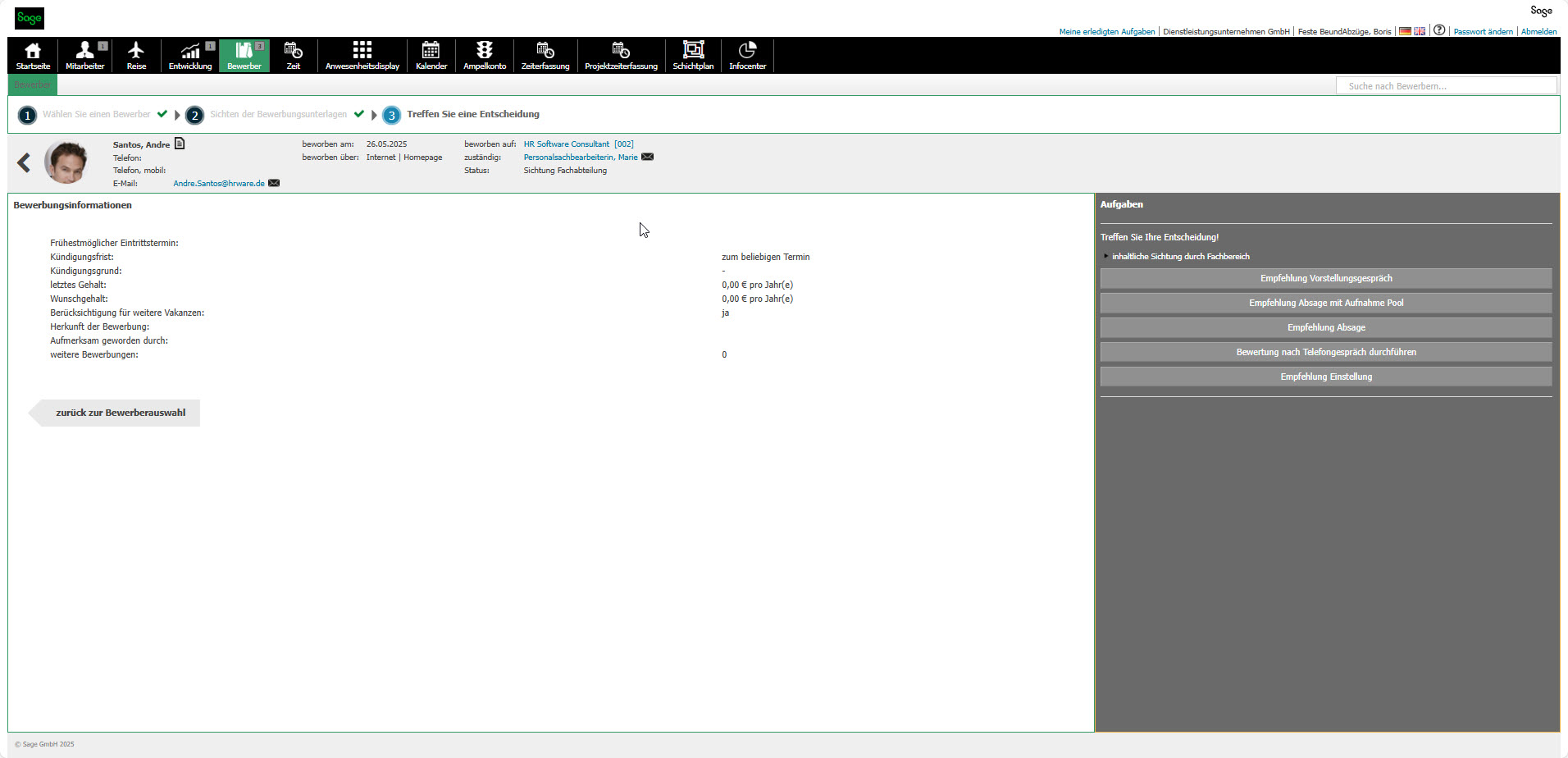Open the 'HR Software Consultant [002]' link
This screenshot has height=758, width=1568.
tap(578, 144)
